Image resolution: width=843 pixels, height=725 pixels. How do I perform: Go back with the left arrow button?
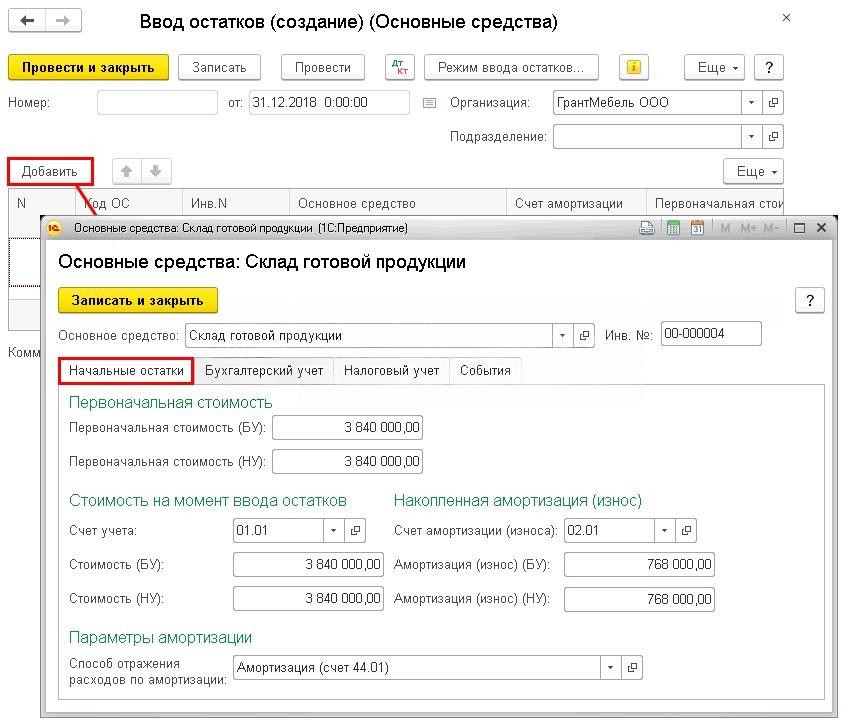click(27, 20)
